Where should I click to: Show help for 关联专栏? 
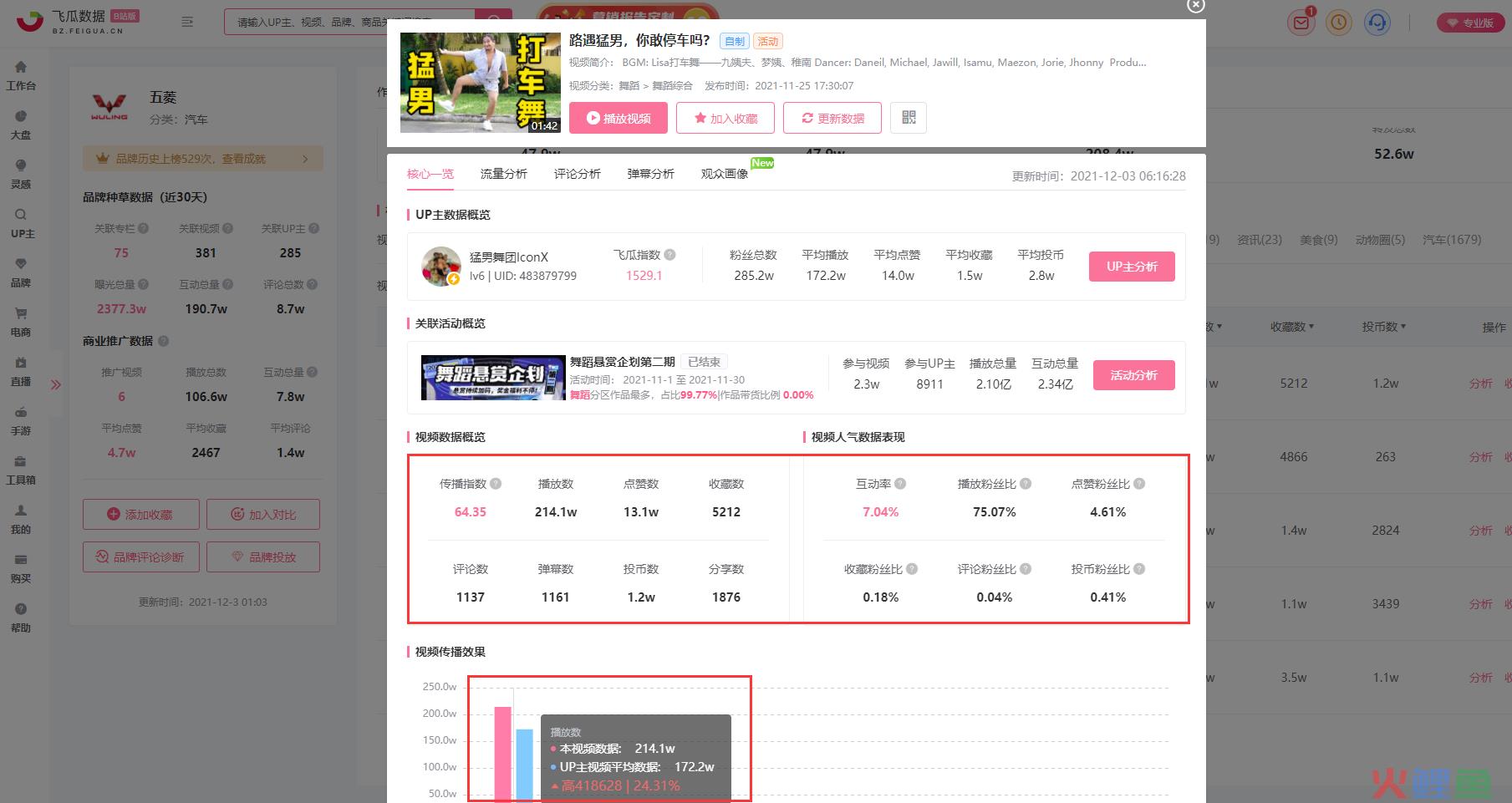pos(143,228)
